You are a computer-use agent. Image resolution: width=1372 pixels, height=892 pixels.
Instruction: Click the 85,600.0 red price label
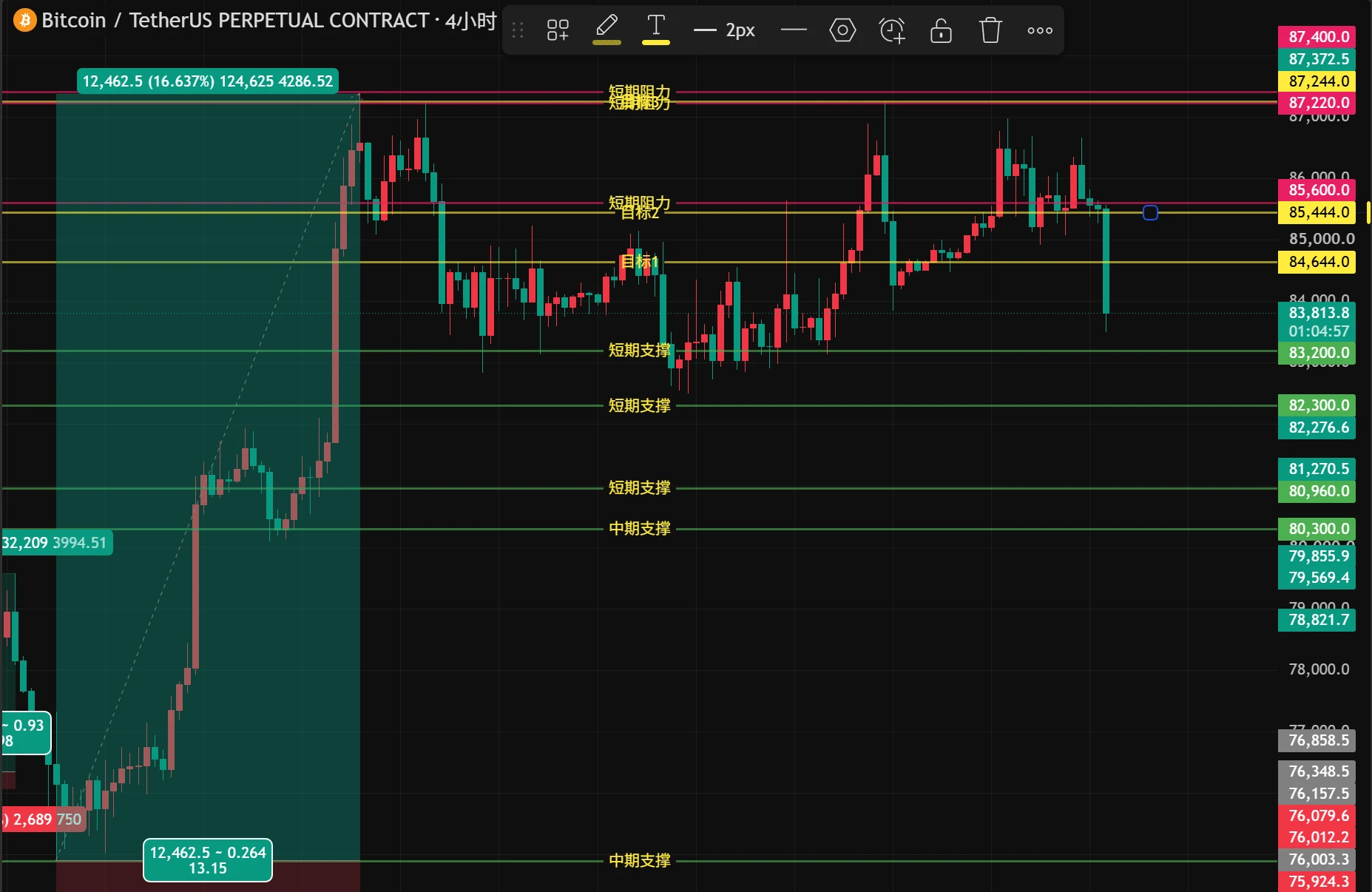click(x=1317, y=190)
